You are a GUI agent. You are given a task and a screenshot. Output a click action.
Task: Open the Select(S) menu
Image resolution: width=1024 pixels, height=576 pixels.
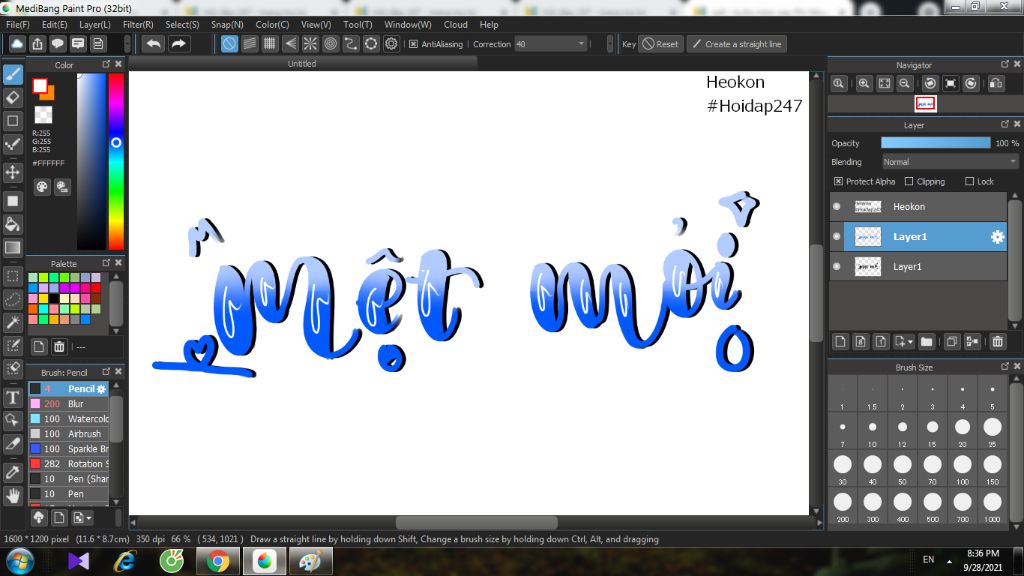pyautogui.click(x=182, y=24)
